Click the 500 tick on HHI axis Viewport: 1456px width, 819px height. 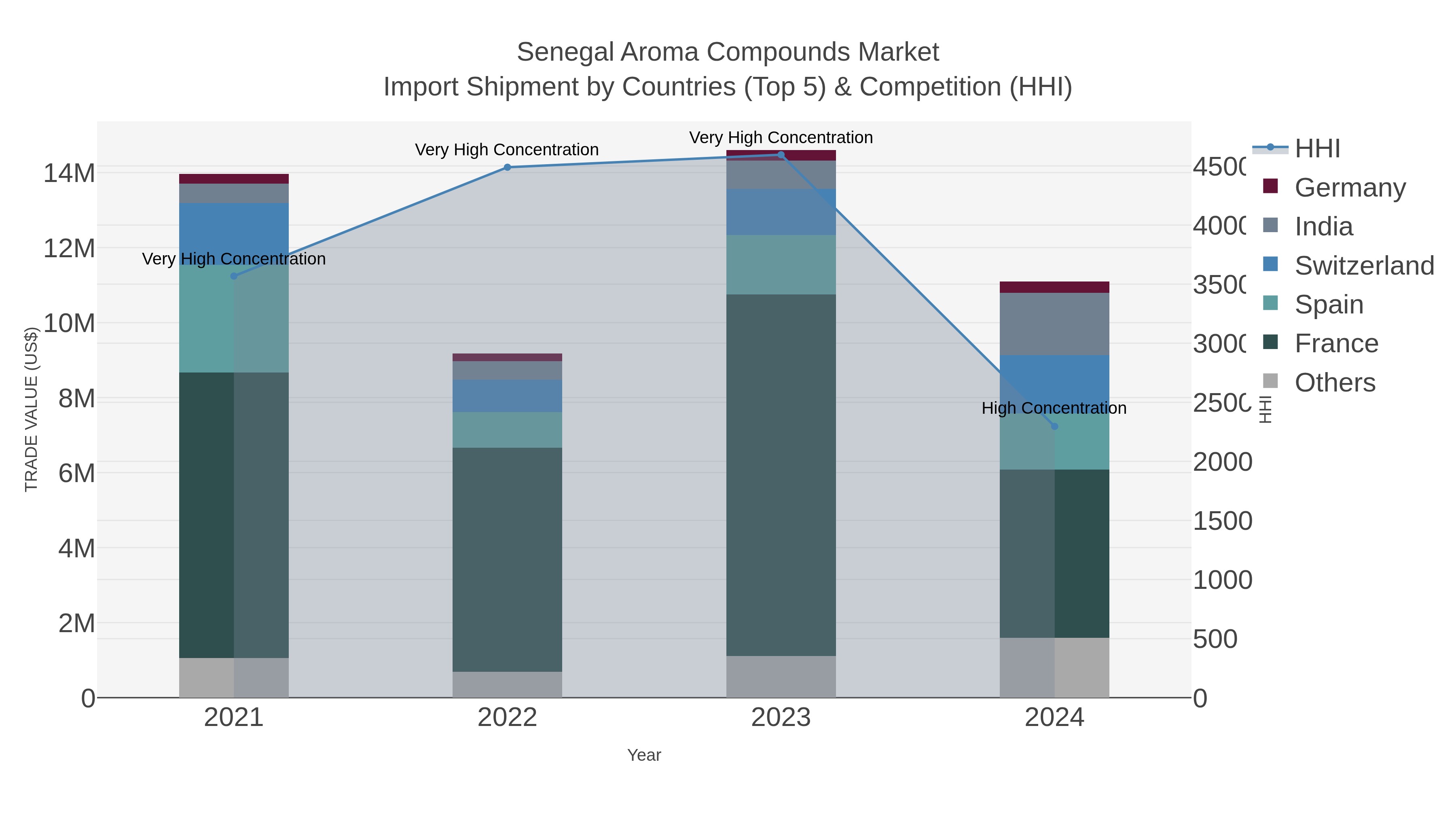pyautogui.click(x=1215, y=639)
